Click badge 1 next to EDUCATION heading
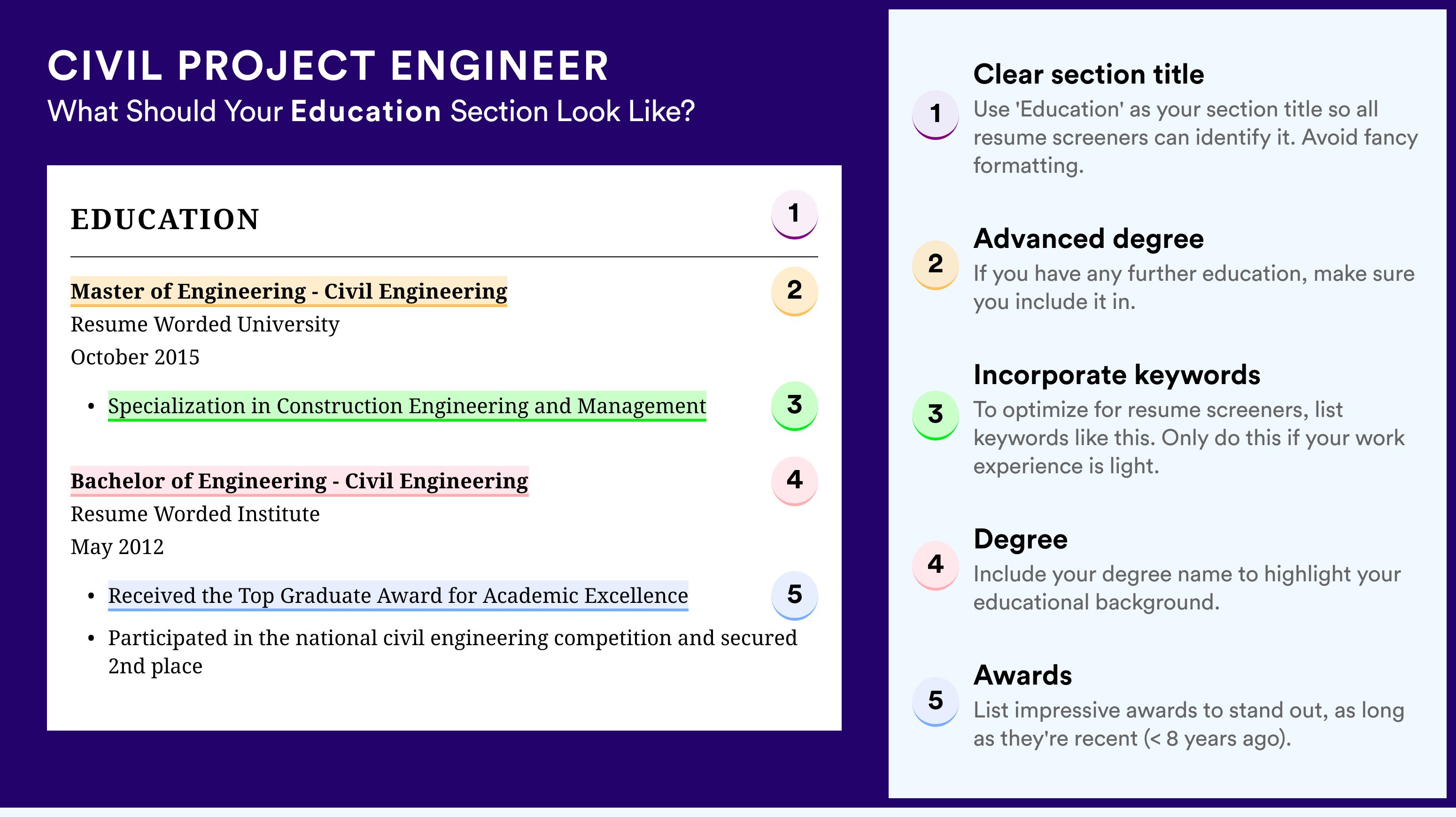Screen dimensions: 1456x817 click(794, 214)
